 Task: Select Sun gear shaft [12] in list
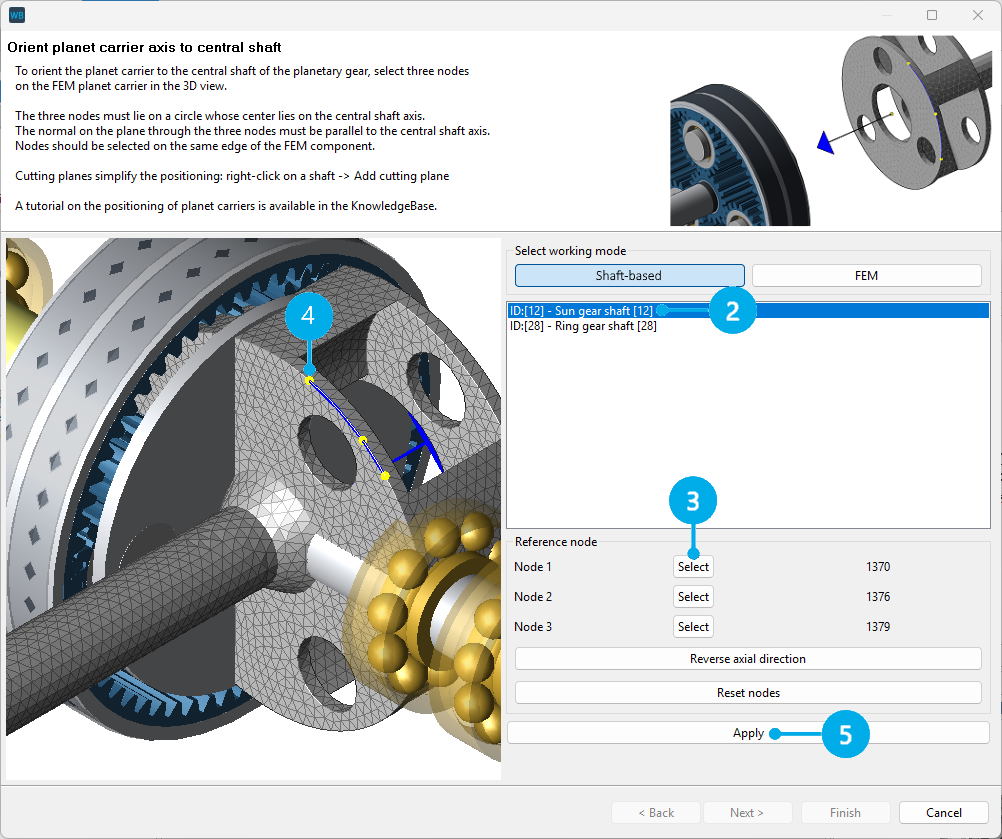583,311
